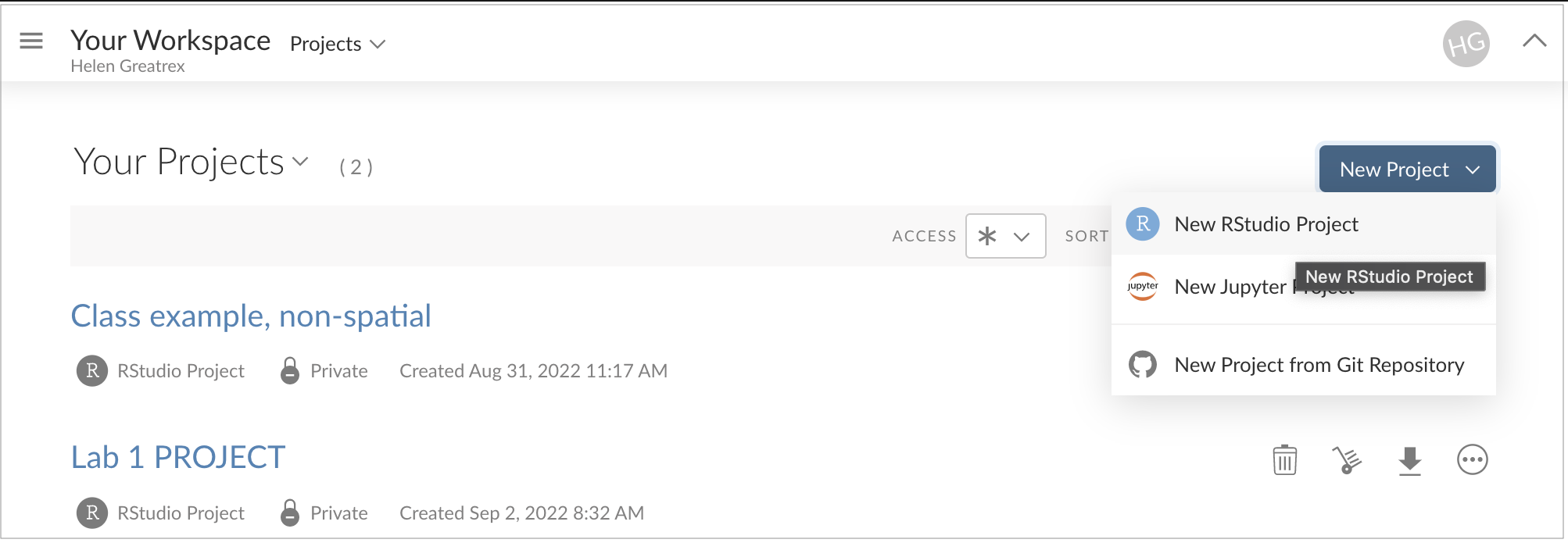The height and width of the screenshot is (543, 1568).
Task: Delete Lab 1 PROJECT using the trash icon
Action: point(1284,460)
